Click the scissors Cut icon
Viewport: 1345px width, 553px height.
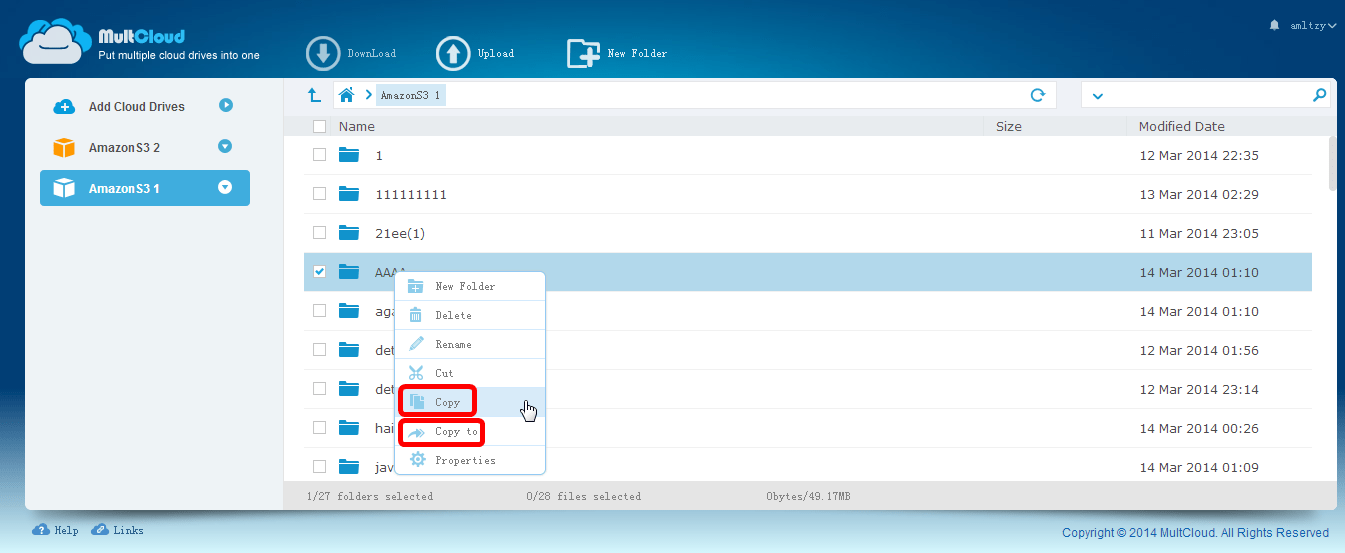[x=416, y=373]
